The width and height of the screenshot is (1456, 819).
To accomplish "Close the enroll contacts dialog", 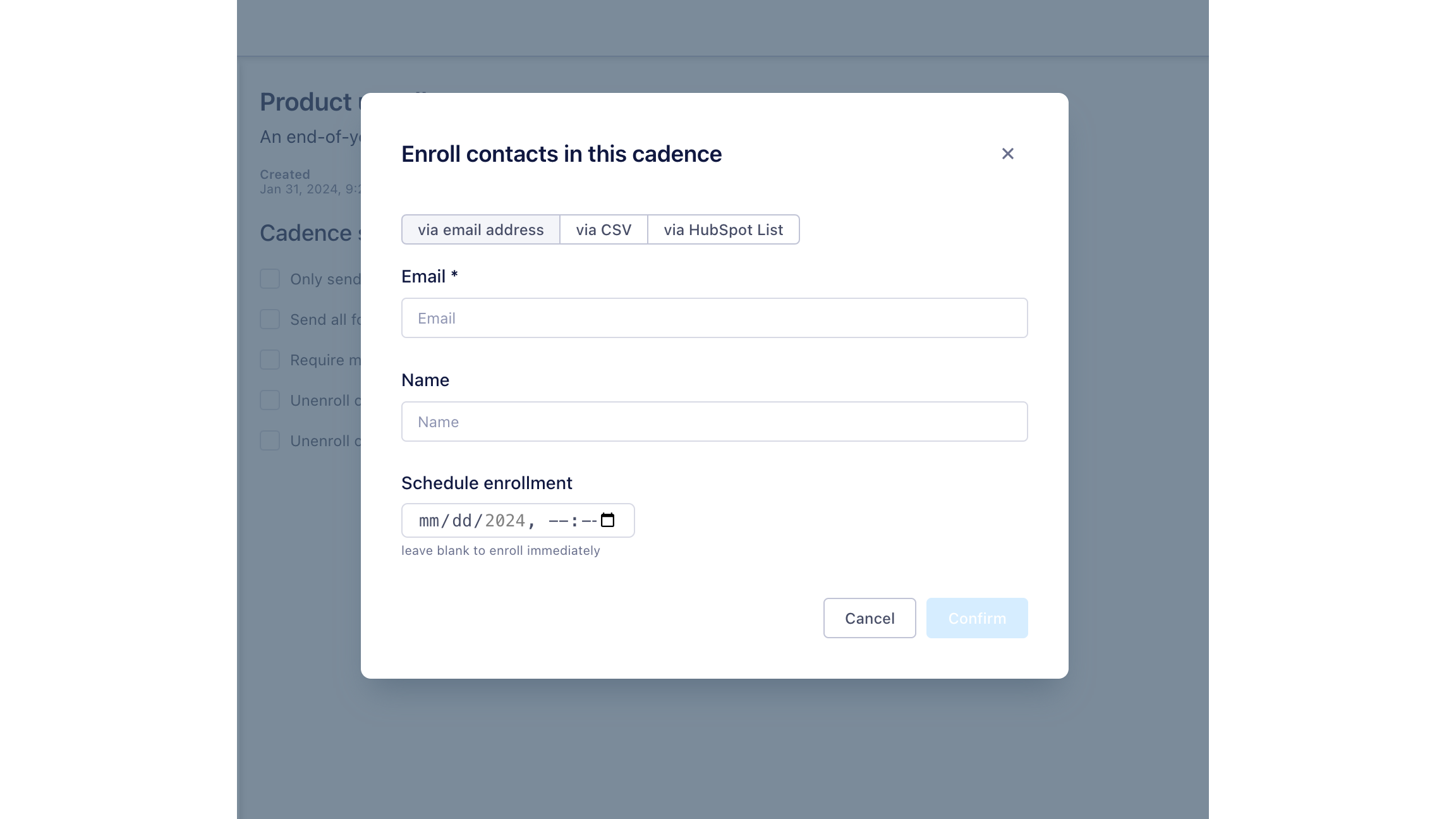I will tap(1007, 154).
